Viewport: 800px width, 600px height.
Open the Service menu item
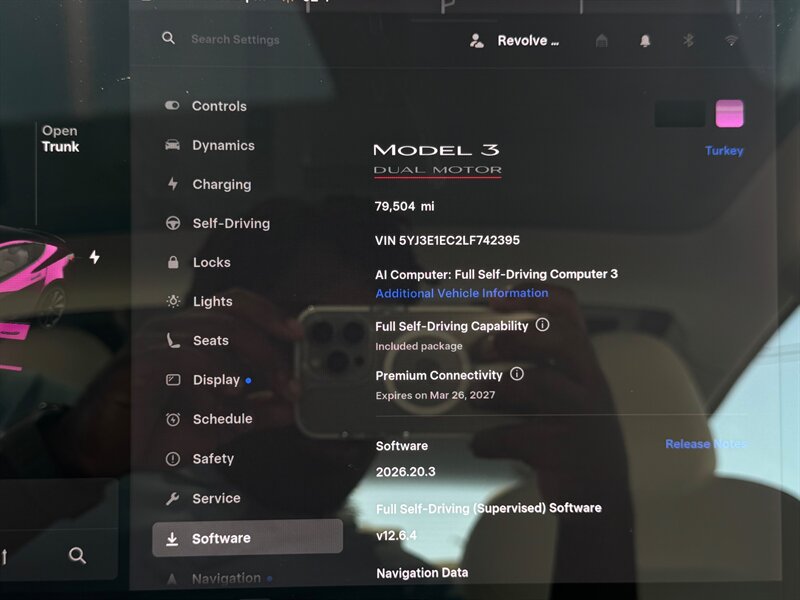pos(216,498)
